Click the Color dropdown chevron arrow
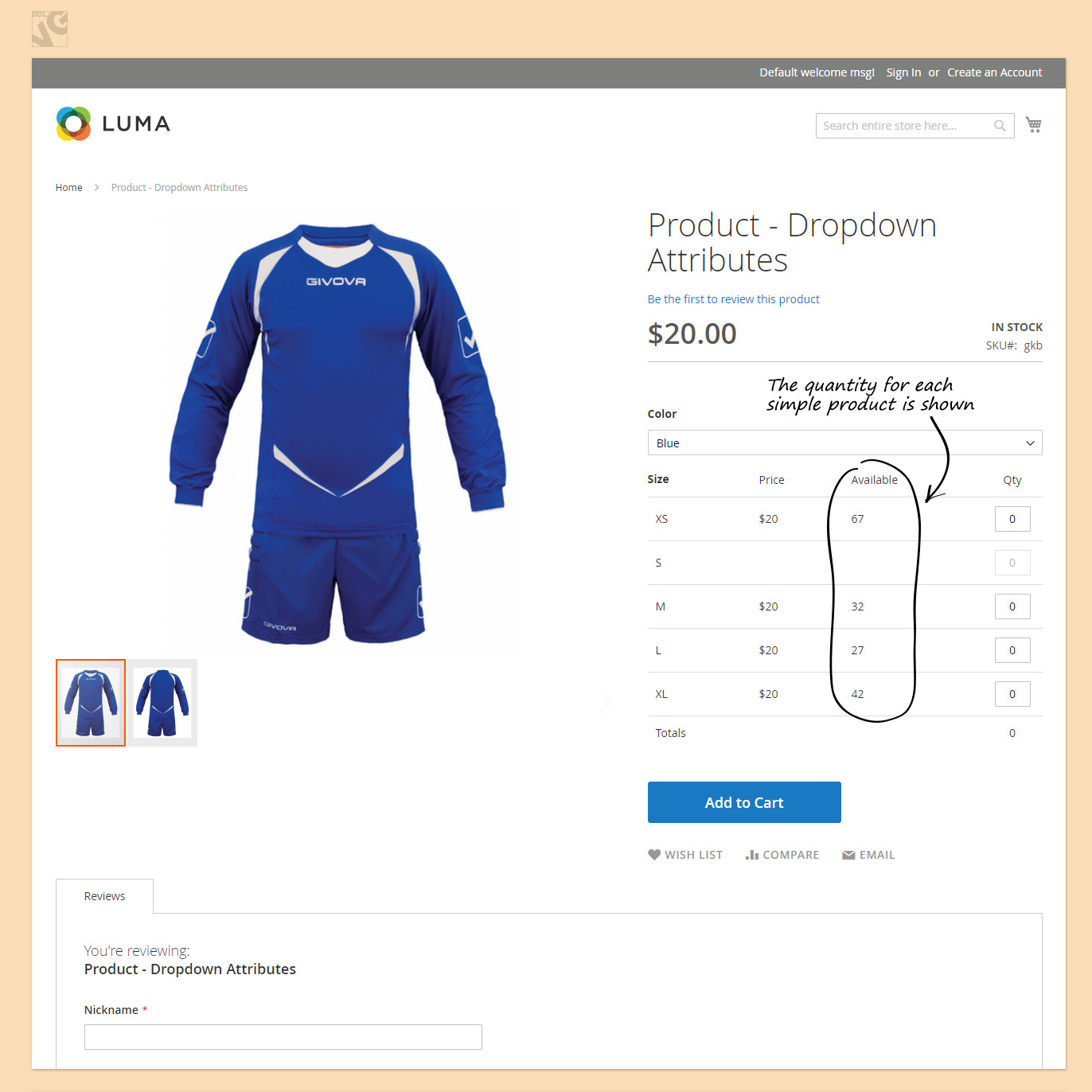The height and width of the screenshot is (1092, 1092). (1030, 443)
